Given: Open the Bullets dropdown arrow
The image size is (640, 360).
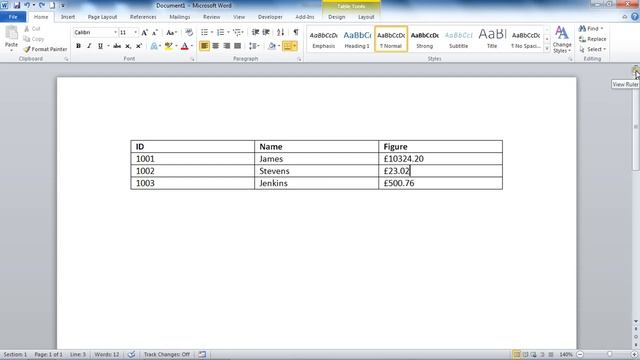Looking at the screenshot, I should [212, 32].
